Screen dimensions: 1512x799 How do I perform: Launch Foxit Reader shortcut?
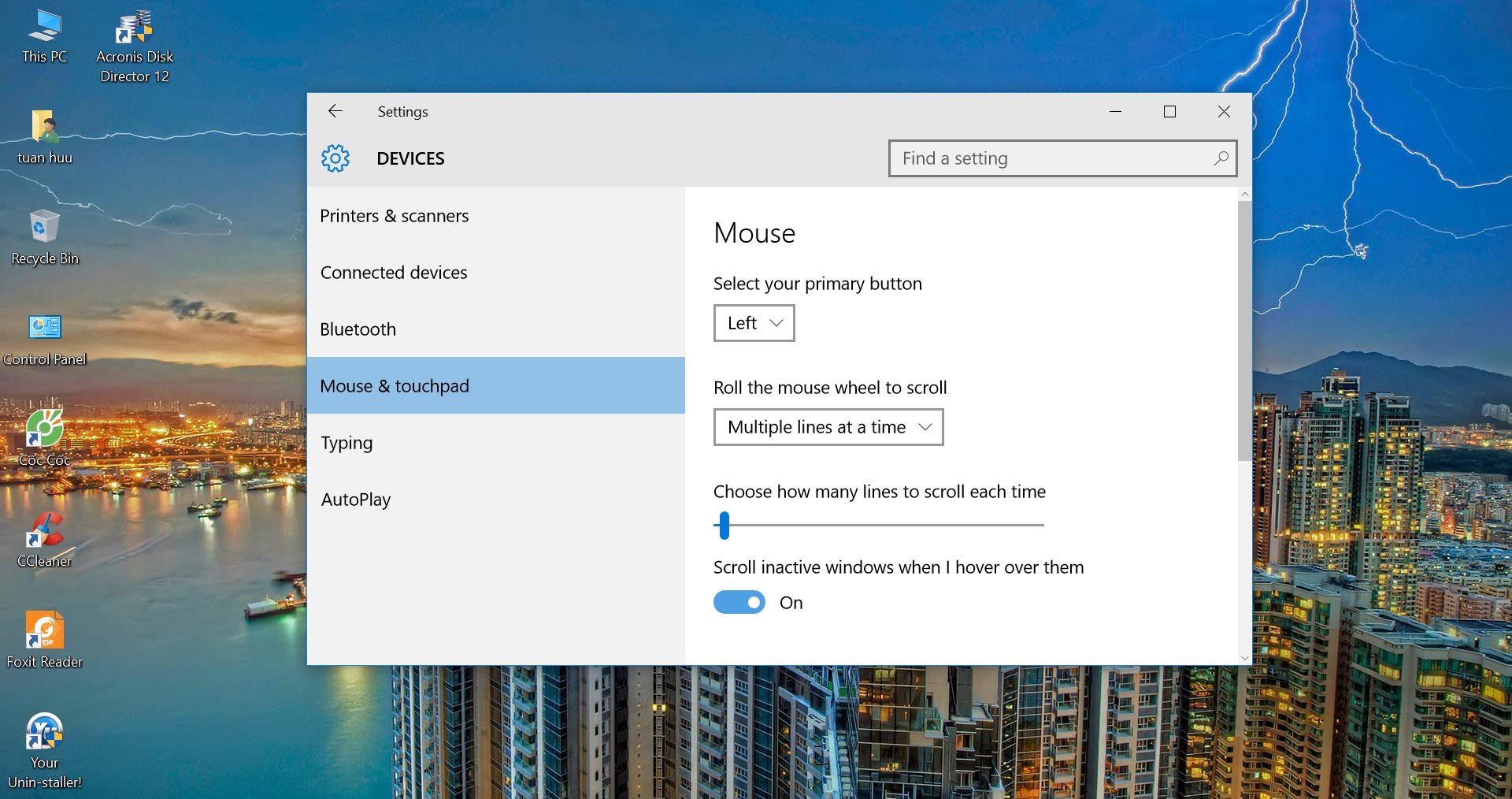[x=45, y=641]
